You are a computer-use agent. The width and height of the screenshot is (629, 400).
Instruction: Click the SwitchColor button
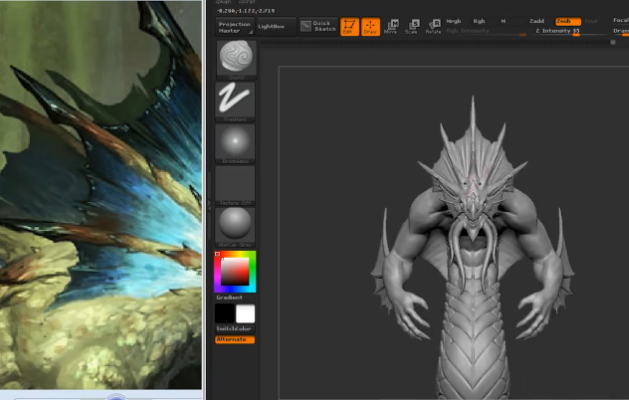tap(235, 329)
